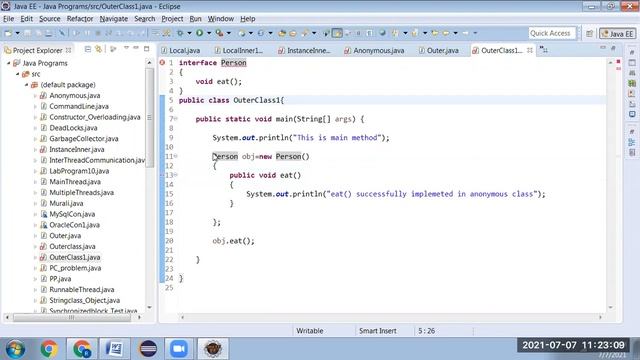
Task: Open Microsoft Word from the taskbar
Action: (x=115, y=349)
